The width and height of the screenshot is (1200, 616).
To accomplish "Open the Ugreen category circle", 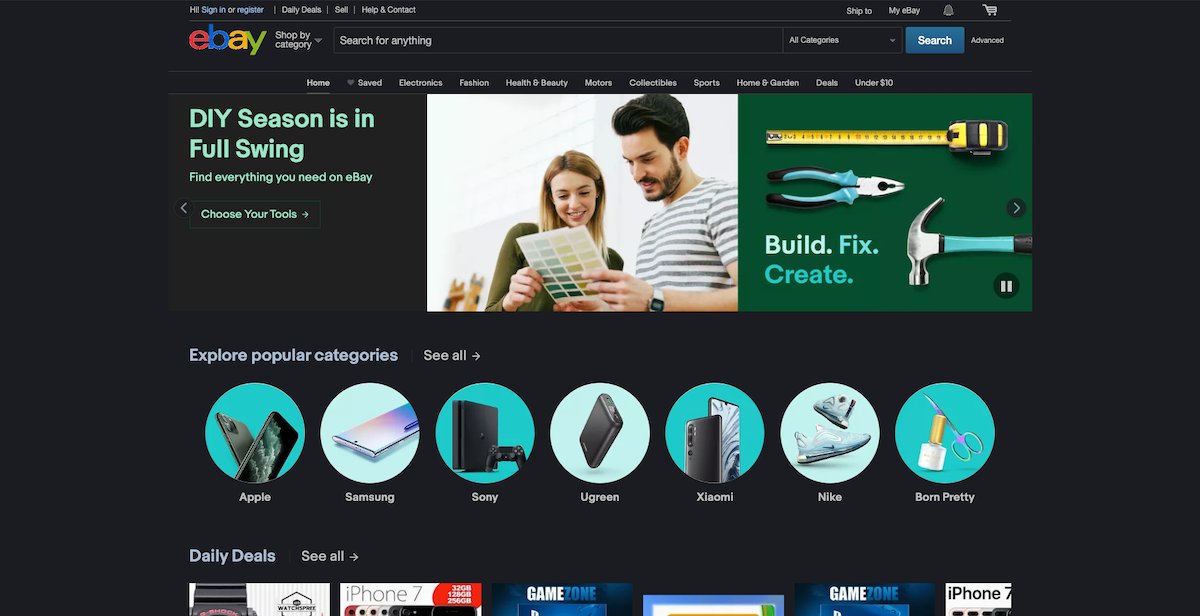I will (600, 433).
